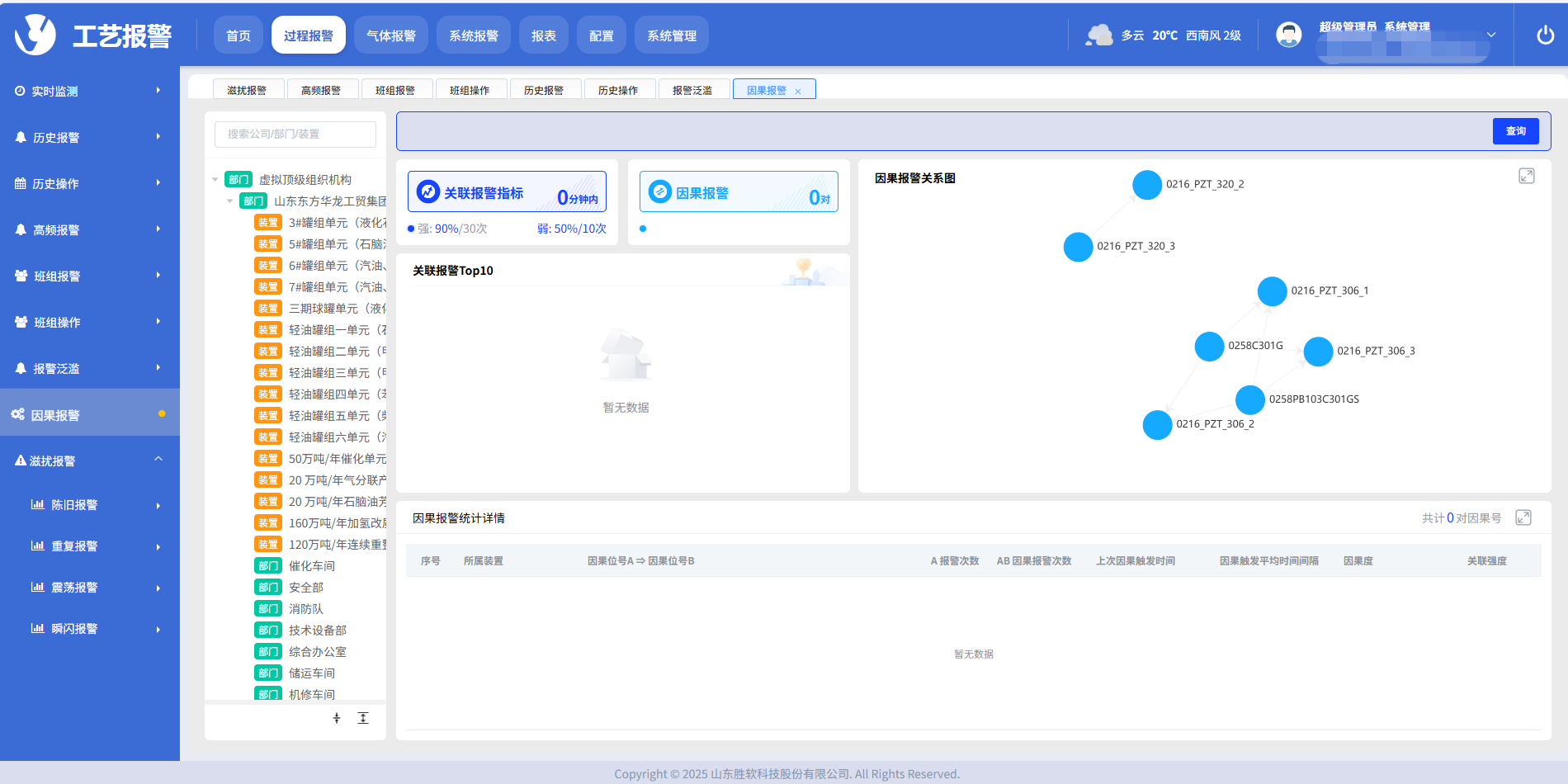
Task: Expand the 因果报警关系图 fullscreen icon
Action: click(1527, 176)
